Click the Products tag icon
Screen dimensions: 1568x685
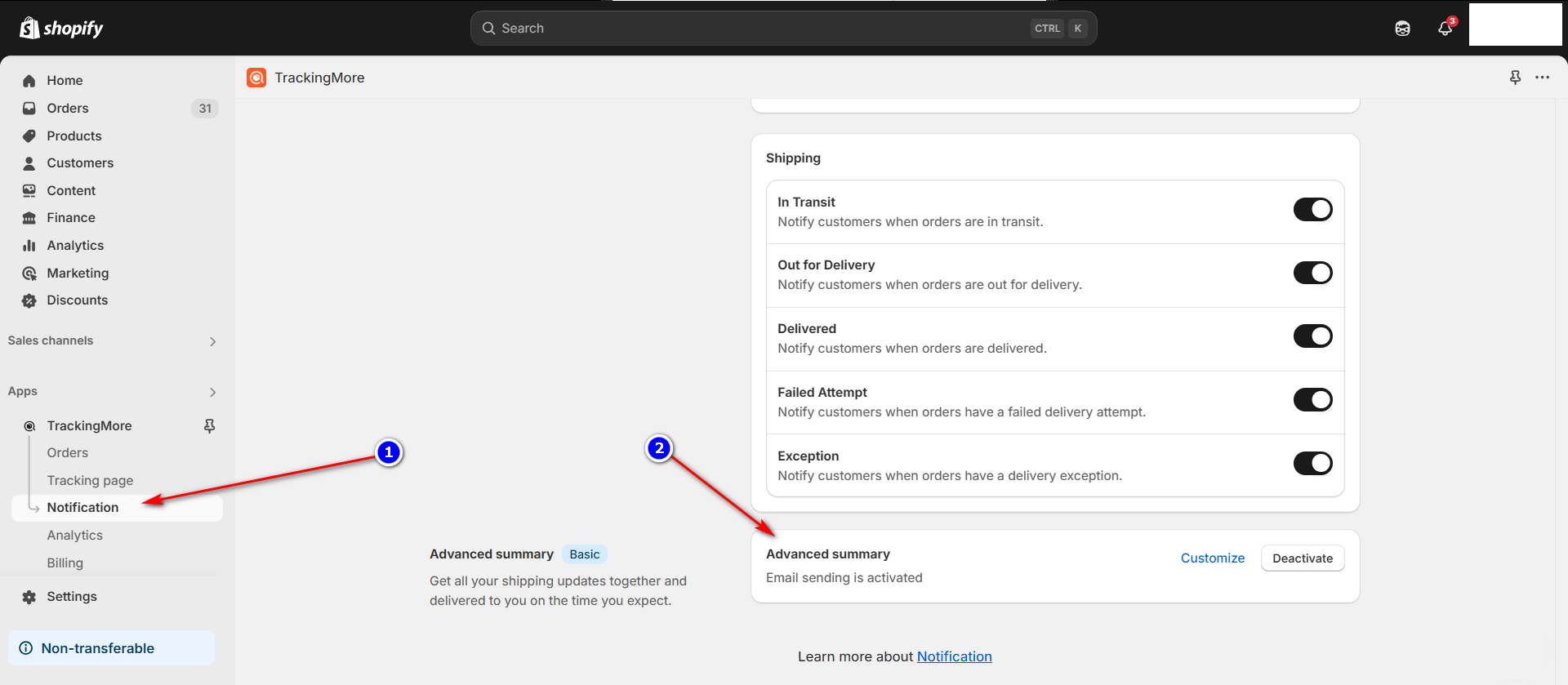coord(29,136)
